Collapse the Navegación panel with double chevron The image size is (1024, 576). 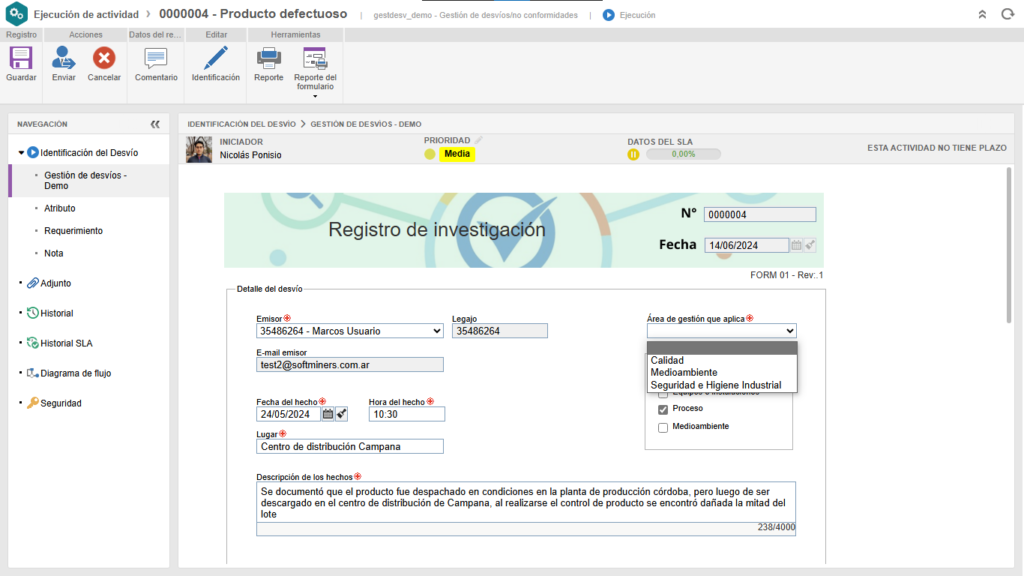coord(155,124)
